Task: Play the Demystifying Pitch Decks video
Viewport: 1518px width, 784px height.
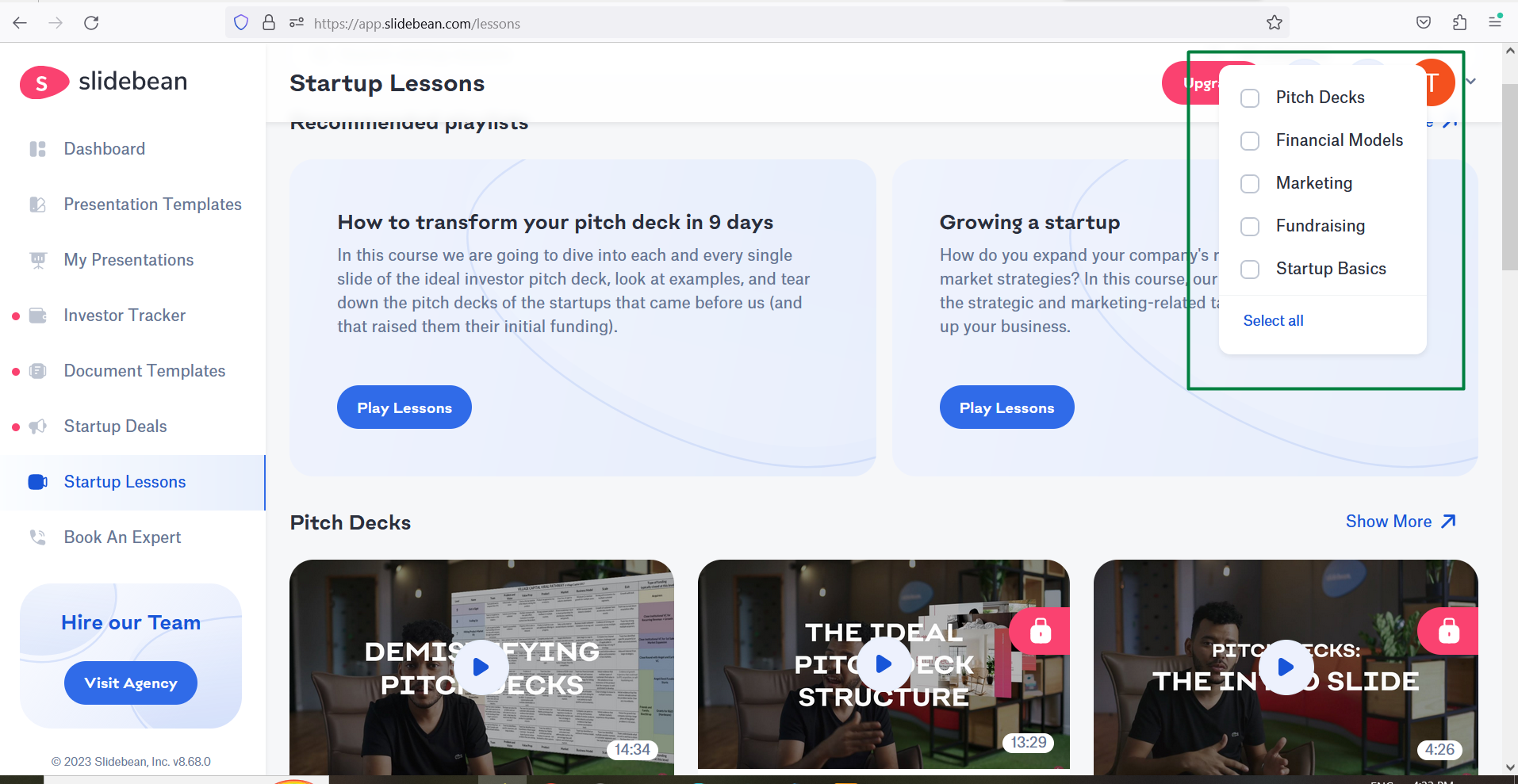Action: [481, 667]
